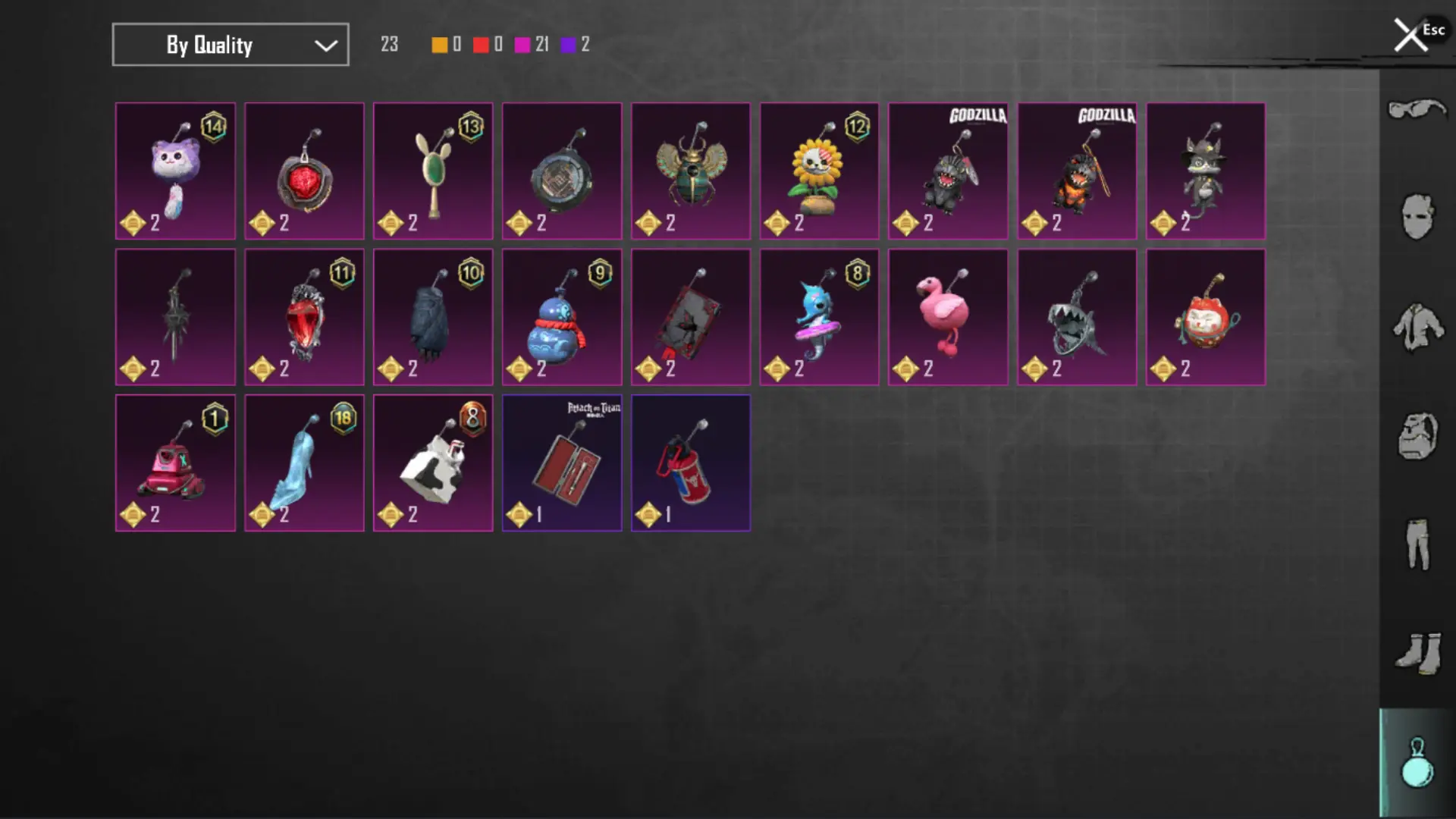Choose the Attack on Titan ornament
Image resolution: width=1456 pixels, height=819 pixels.
pos(562,463)
